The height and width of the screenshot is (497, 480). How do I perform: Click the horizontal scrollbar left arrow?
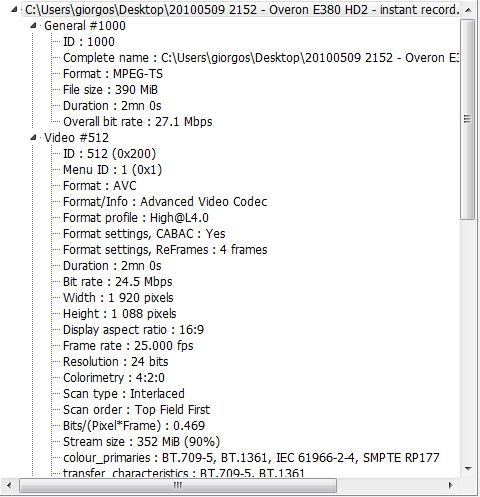pos(9,485)
